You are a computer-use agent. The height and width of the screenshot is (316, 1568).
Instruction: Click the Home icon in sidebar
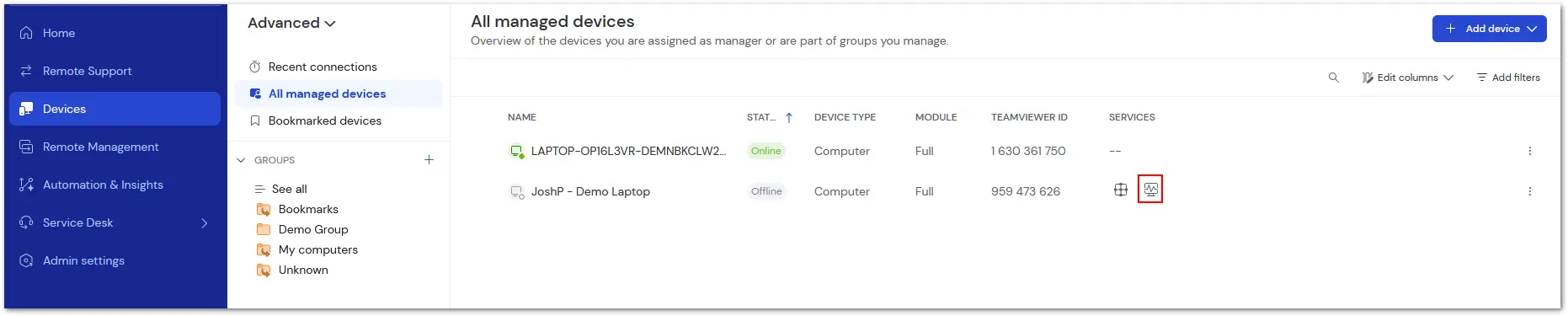tap(26, 33)
